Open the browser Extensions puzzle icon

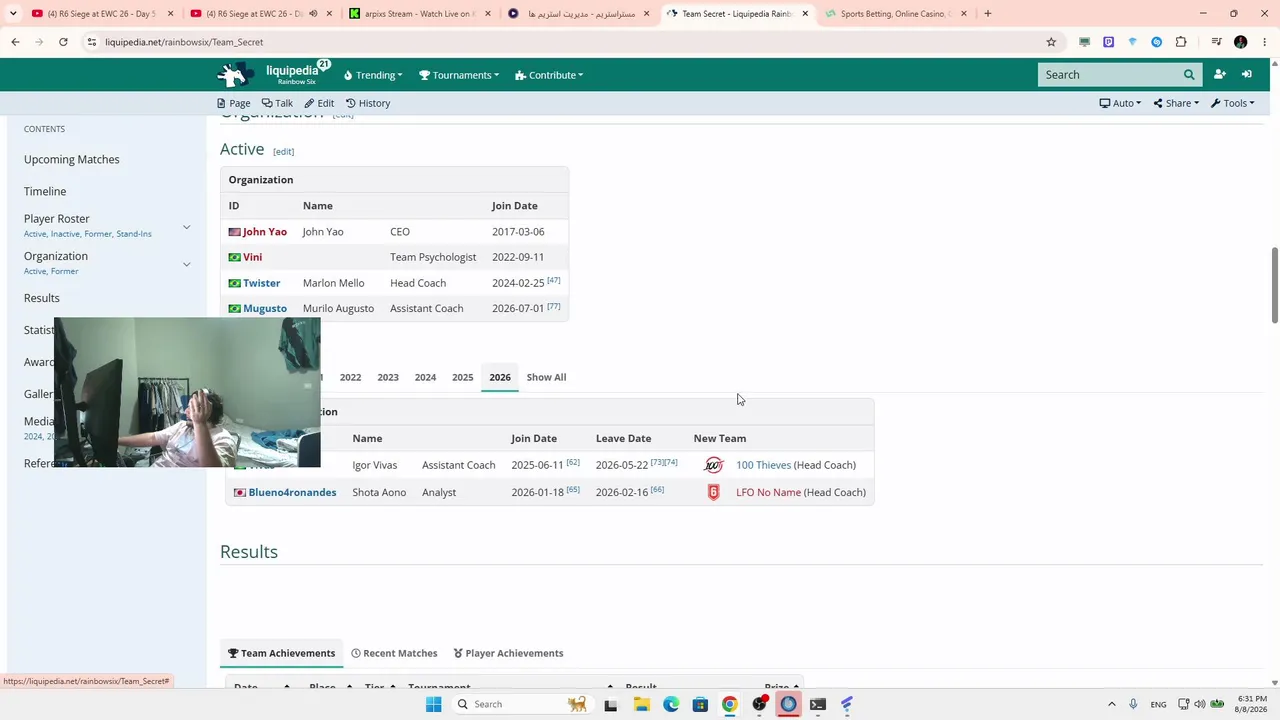click(1181, 42)
